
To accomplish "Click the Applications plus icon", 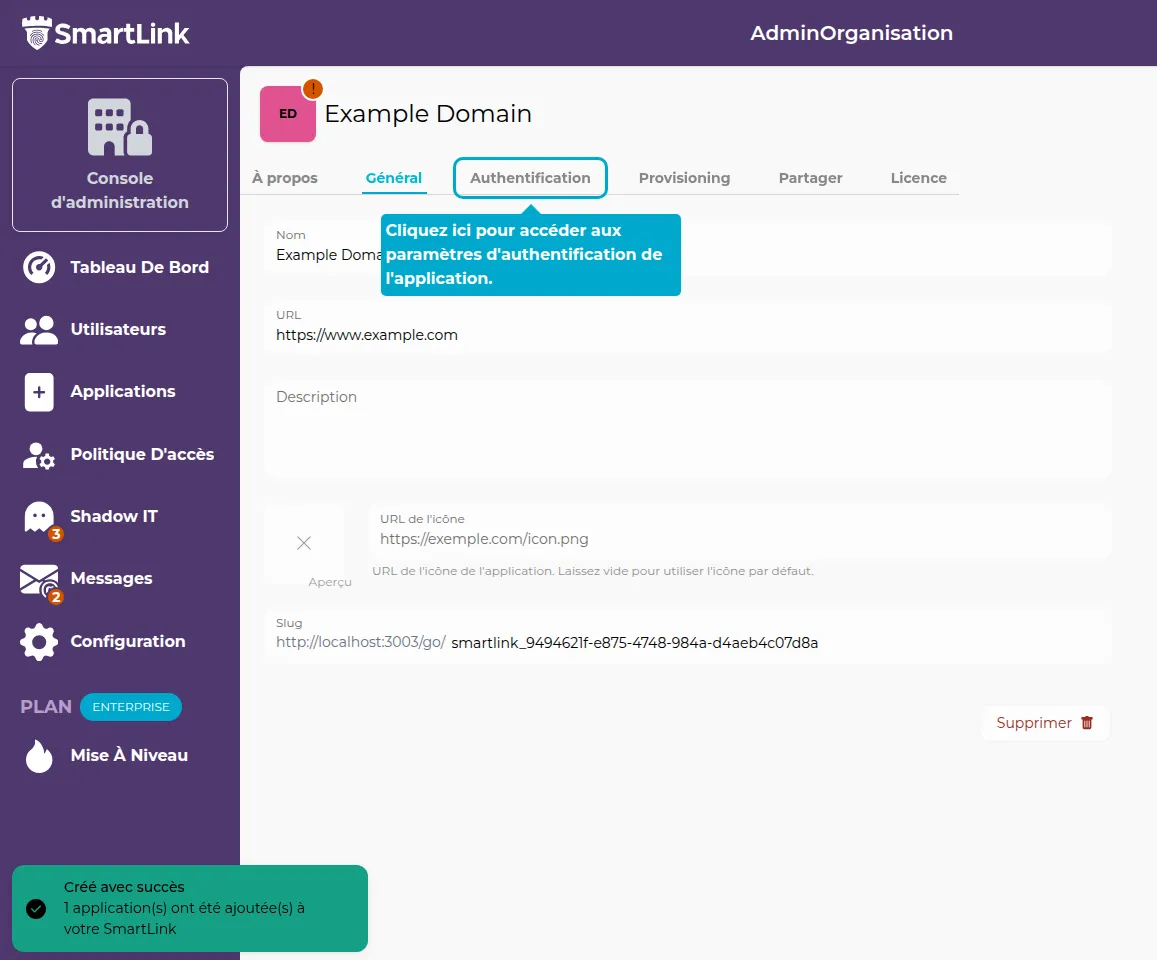I will tap(39, 392).
